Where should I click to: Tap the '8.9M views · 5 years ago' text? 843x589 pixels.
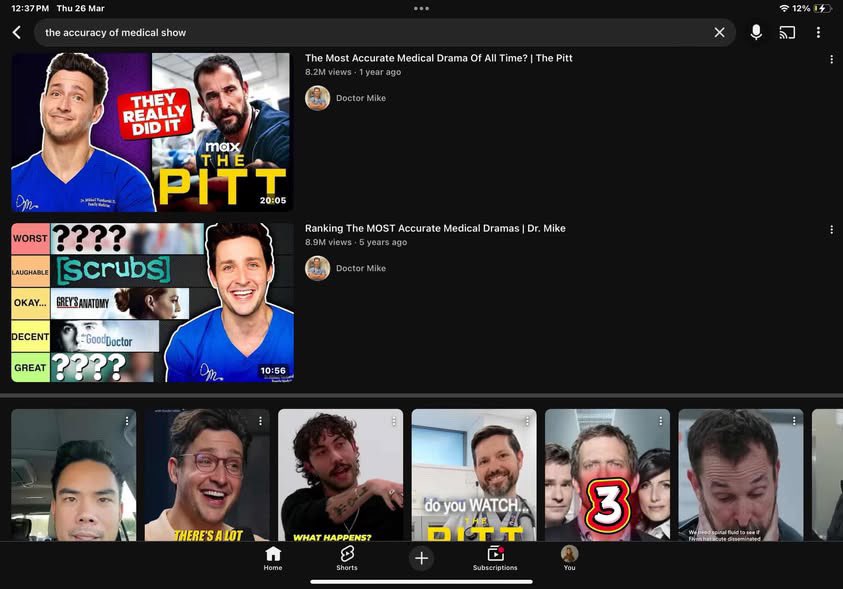[x=356, y=242]
